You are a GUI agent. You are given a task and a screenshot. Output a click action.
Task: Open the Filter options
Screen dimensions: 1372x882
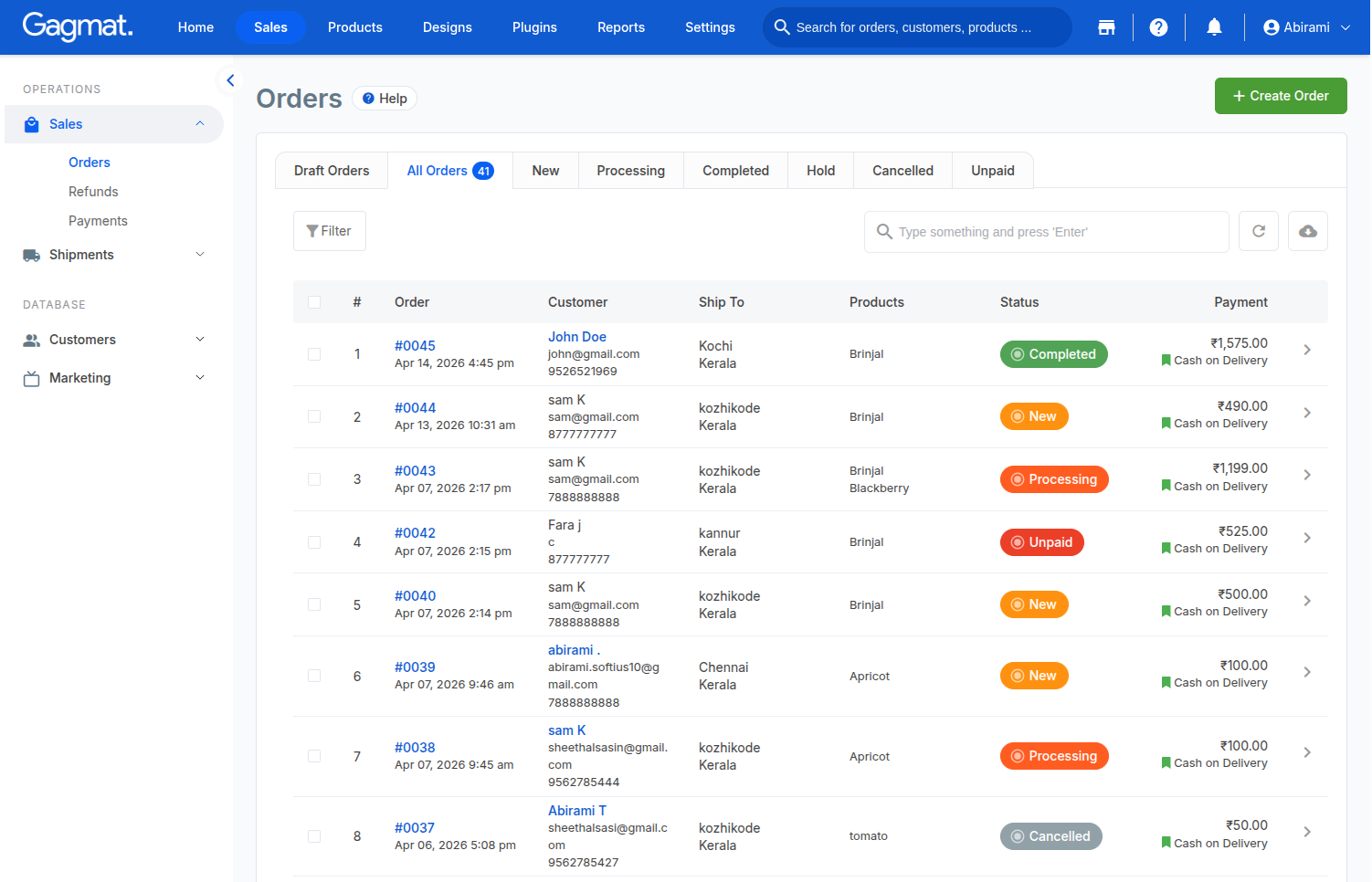330,231
